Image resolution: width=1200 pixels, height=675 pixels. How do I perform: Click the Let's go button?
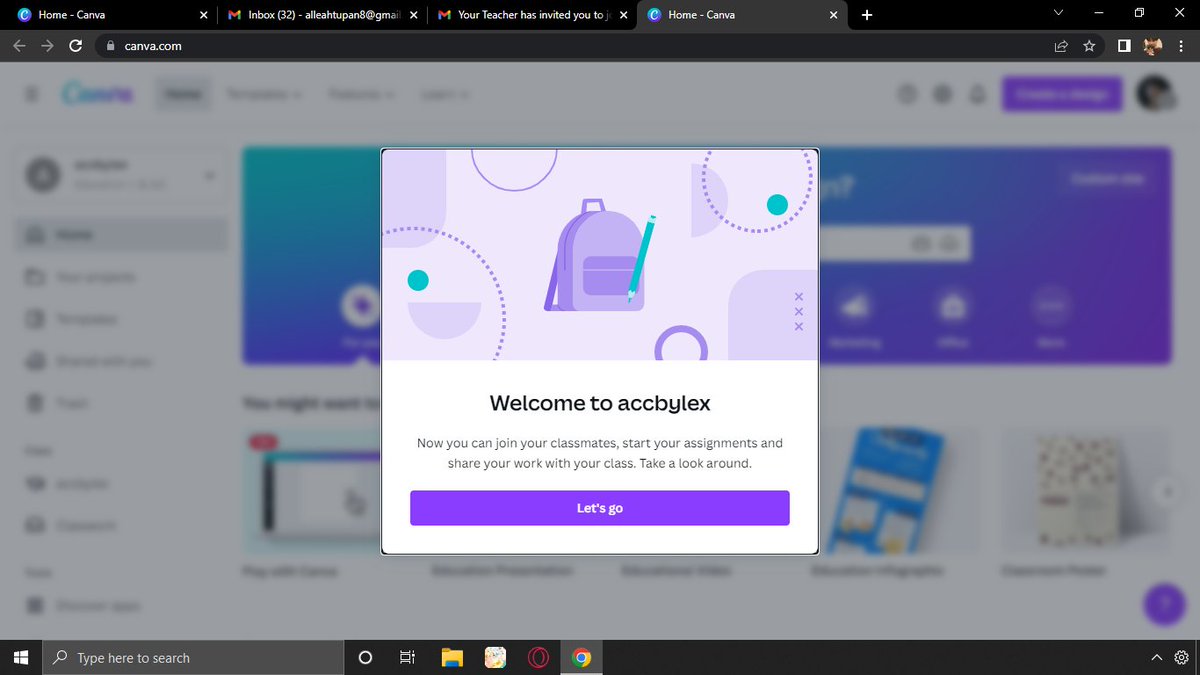[600, 508]
